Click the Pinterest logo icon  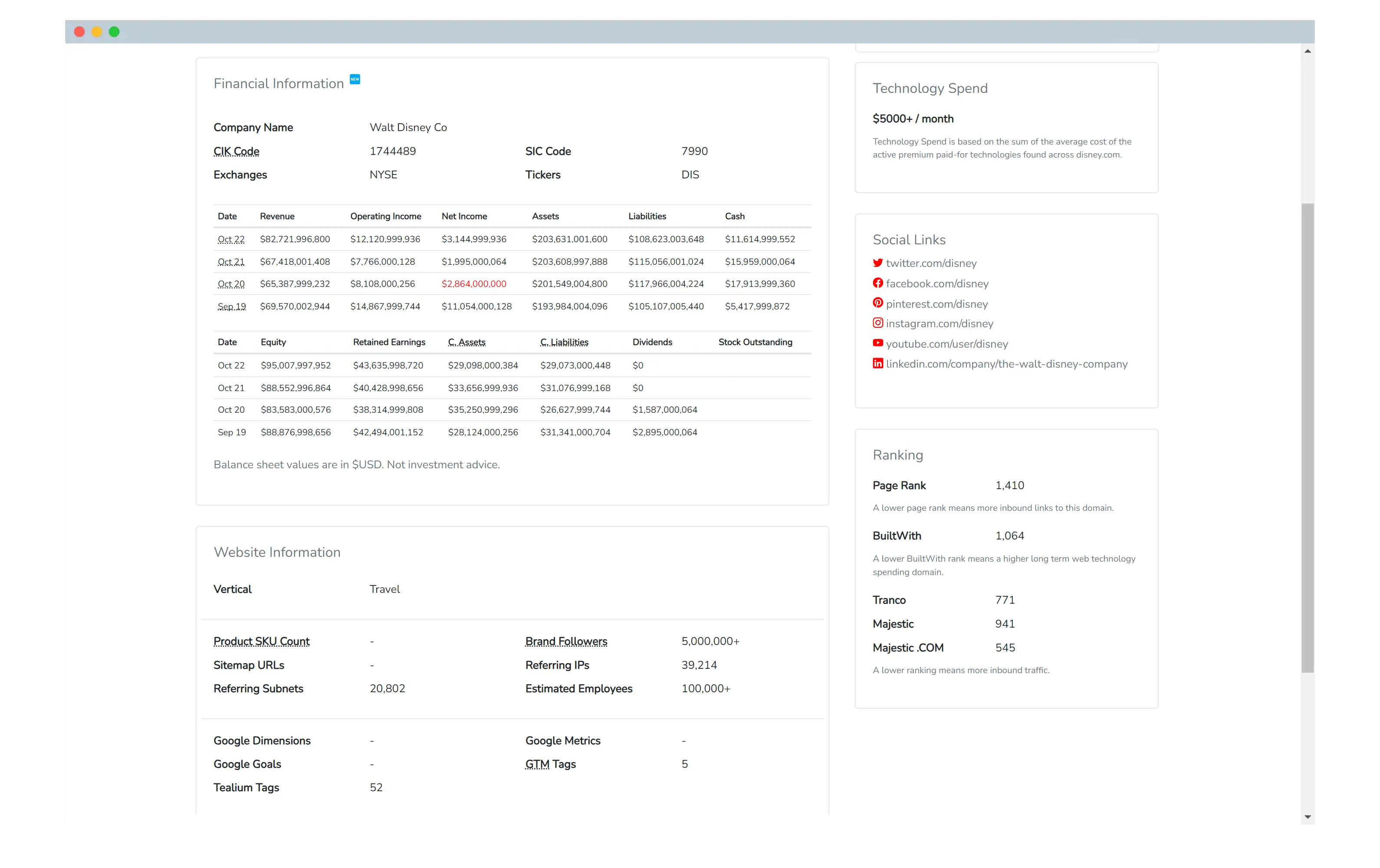coord(877,302)
